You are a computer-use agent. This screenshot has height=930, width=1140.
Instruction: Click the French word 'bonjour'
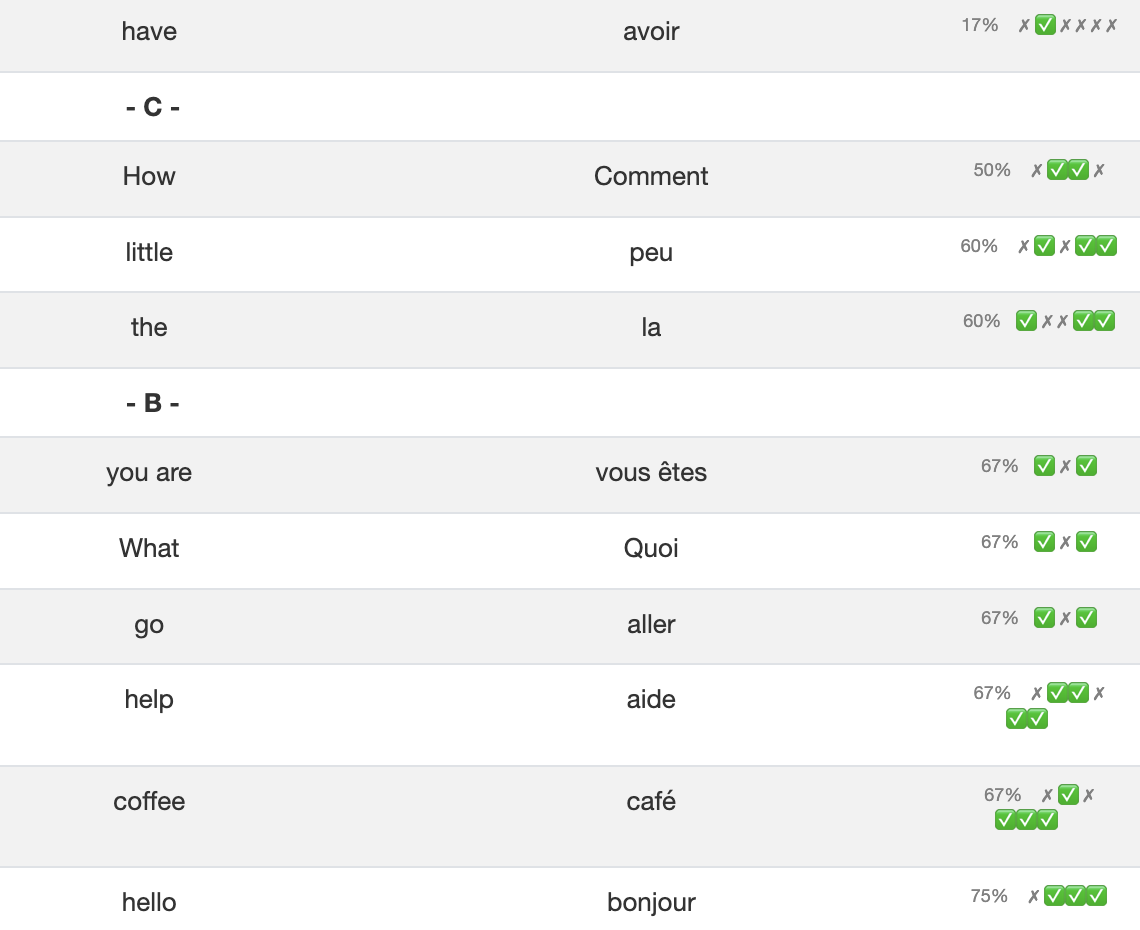(x=651, y=902)
